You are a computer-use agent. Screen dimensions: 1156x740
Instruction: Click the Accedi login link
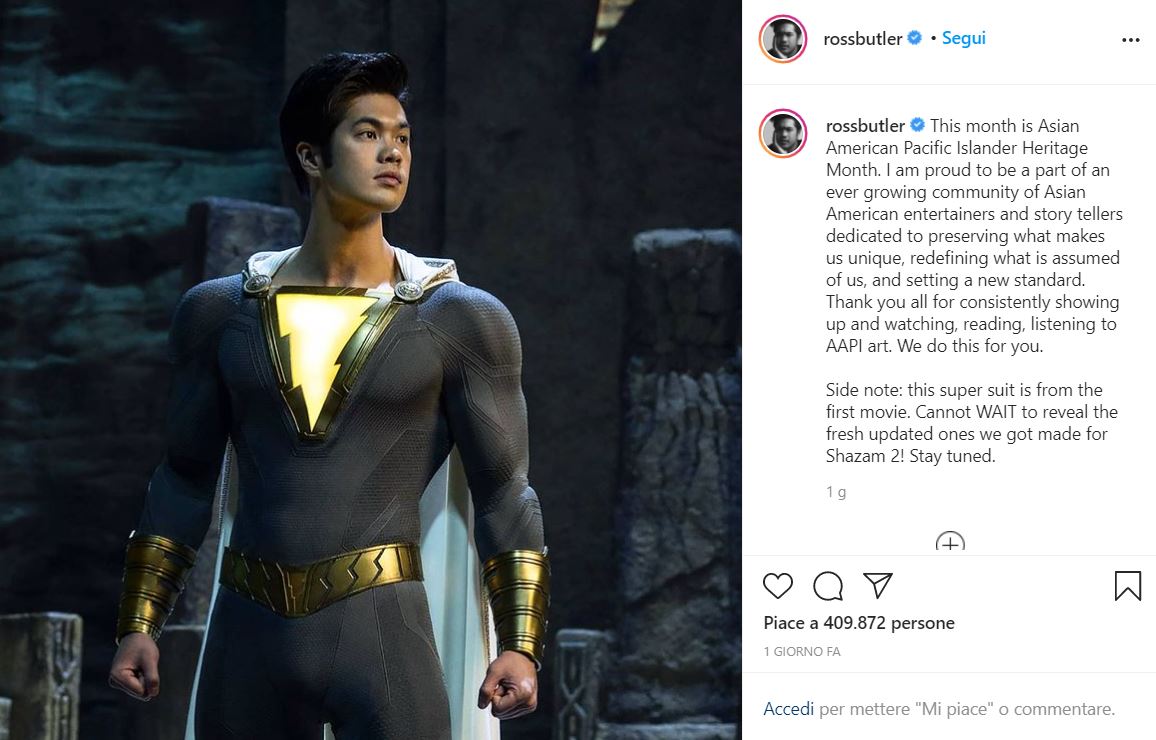click(x=788, y=709)
